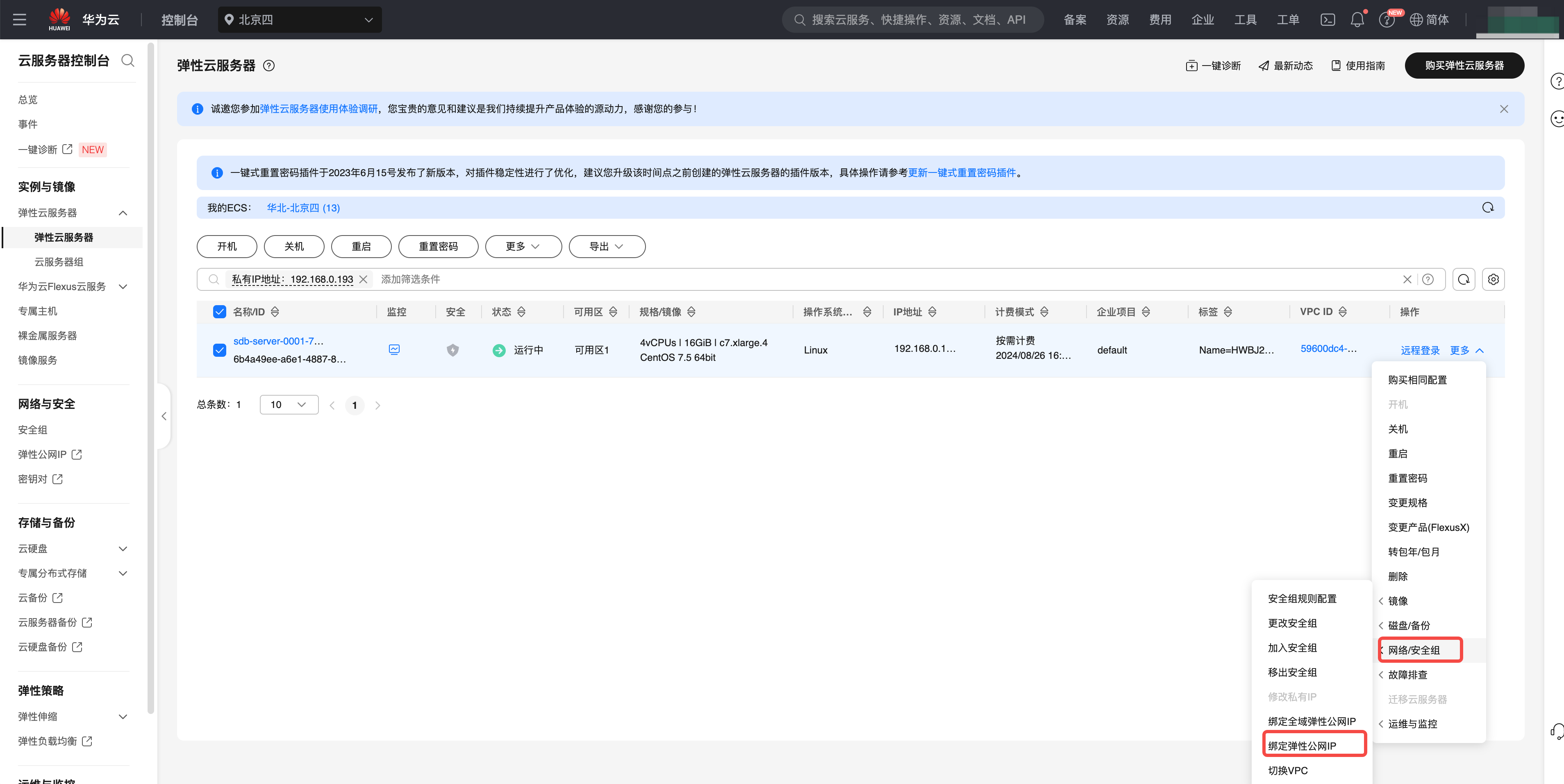Image resolution: width=1564 pixels, height=784 pixels.
Task: Go to the previous page arrow
Action: 332,406
